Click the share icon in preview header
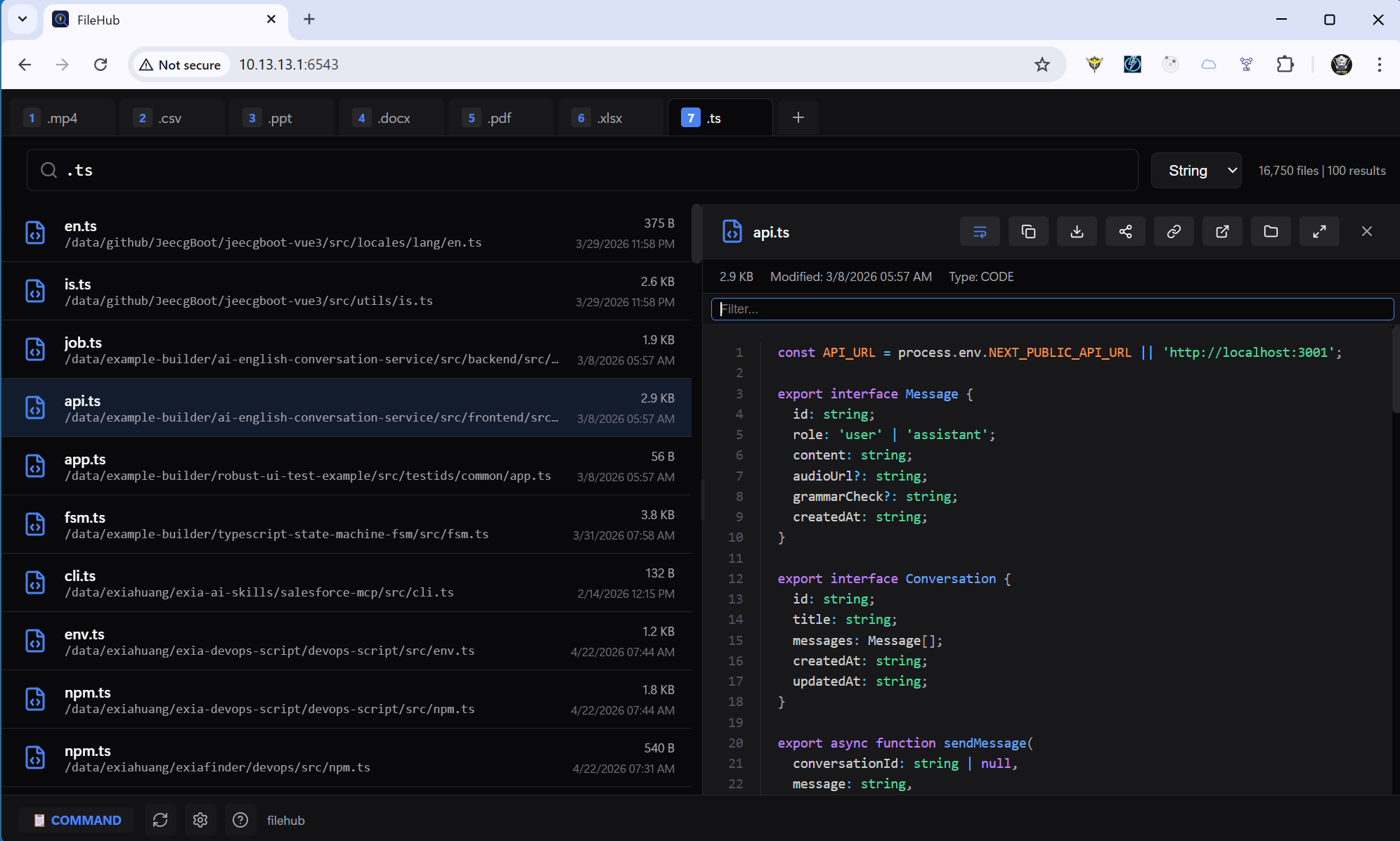Image resolution: width=1400 pixels, height=841 pixels. pos(1125,232)
